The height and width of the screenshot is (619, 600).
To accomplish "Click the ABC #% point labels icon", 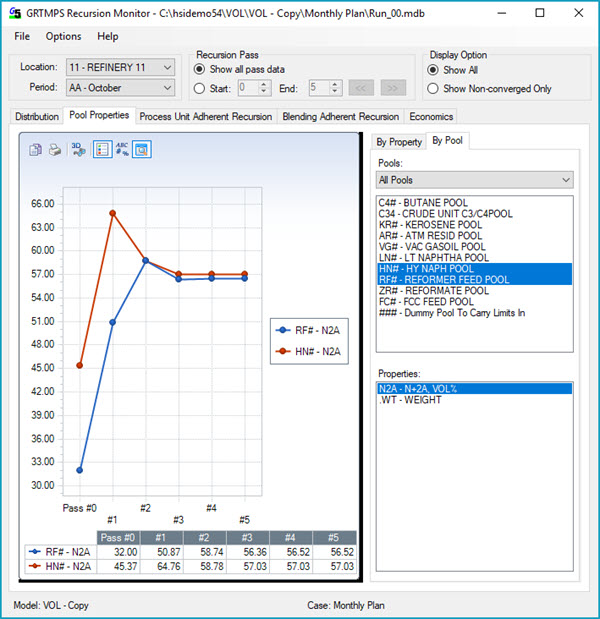I will 122,149.
